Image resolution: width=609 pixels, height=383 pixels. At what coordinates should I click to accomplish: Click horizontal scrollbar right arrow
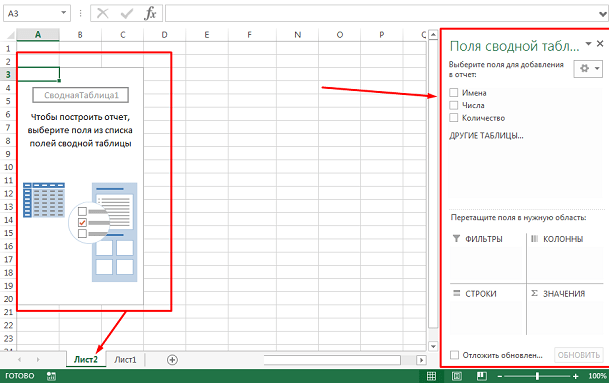(421, 360)
